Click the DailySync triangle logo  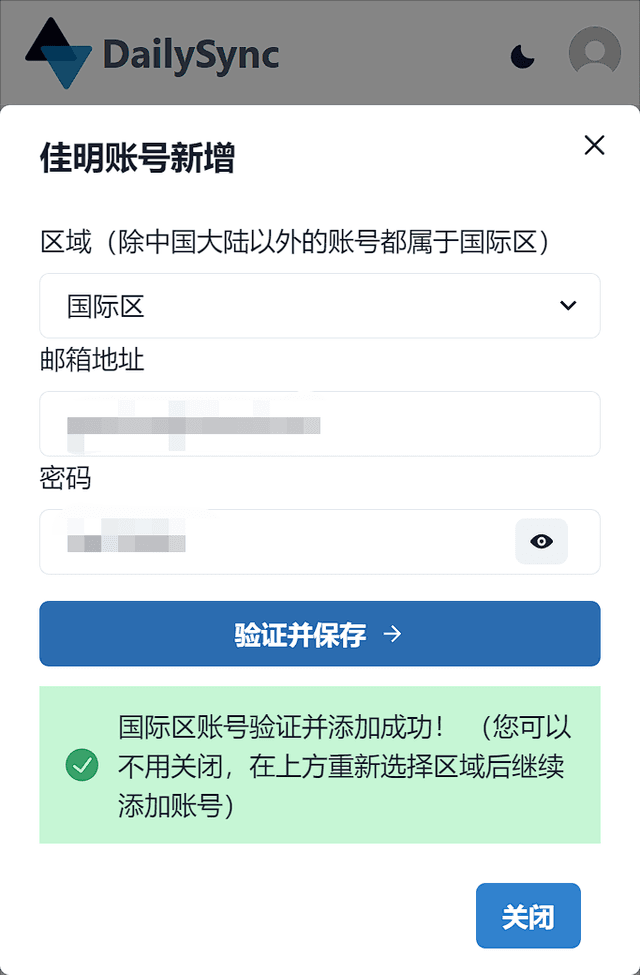coord(60,54)
